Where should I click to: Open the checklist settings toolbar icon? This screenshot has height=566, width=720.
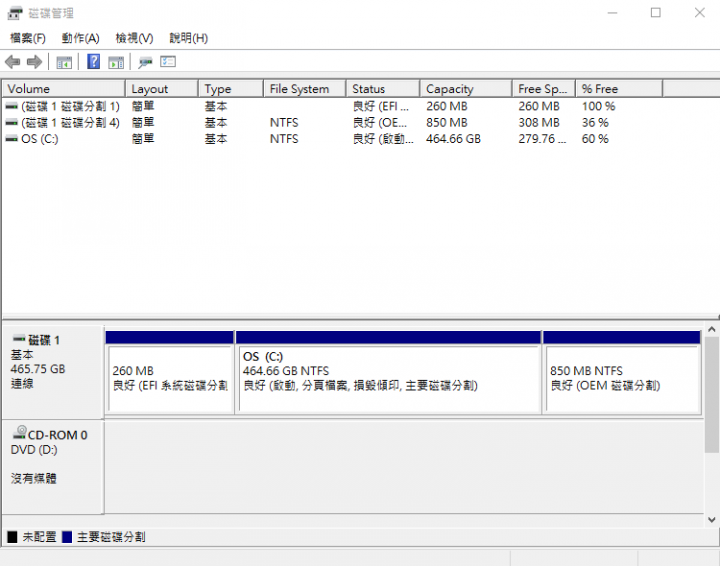click(168, 62)
